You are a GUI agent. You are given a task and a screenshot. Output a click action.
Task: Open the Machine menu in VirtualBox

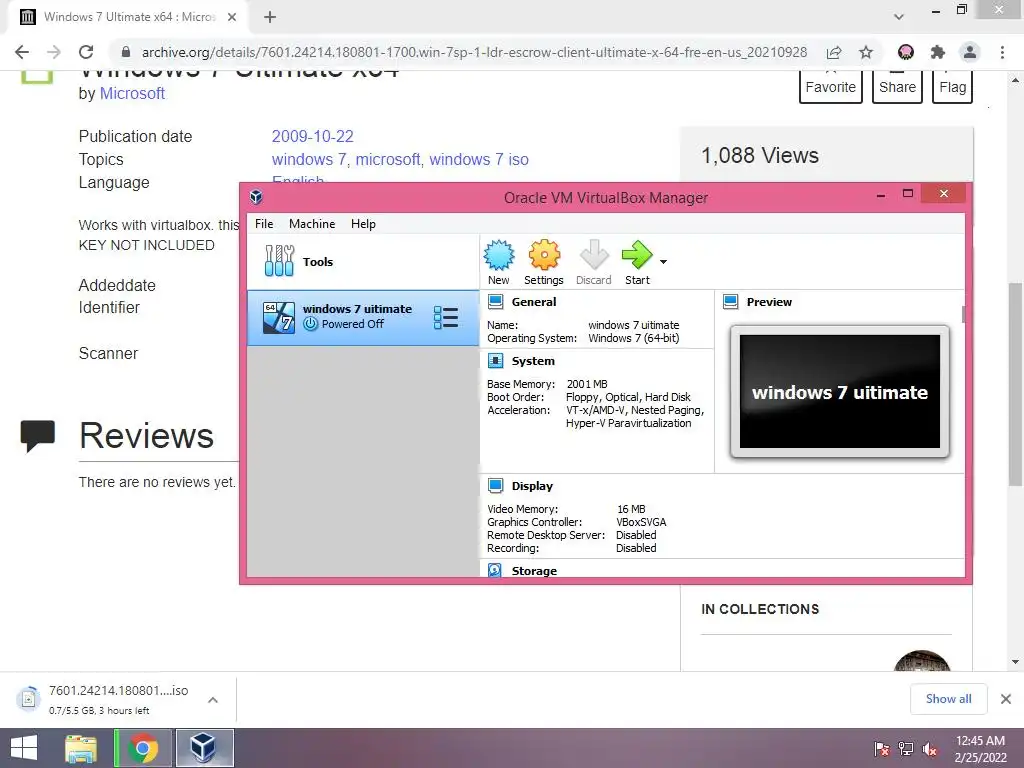312,224
